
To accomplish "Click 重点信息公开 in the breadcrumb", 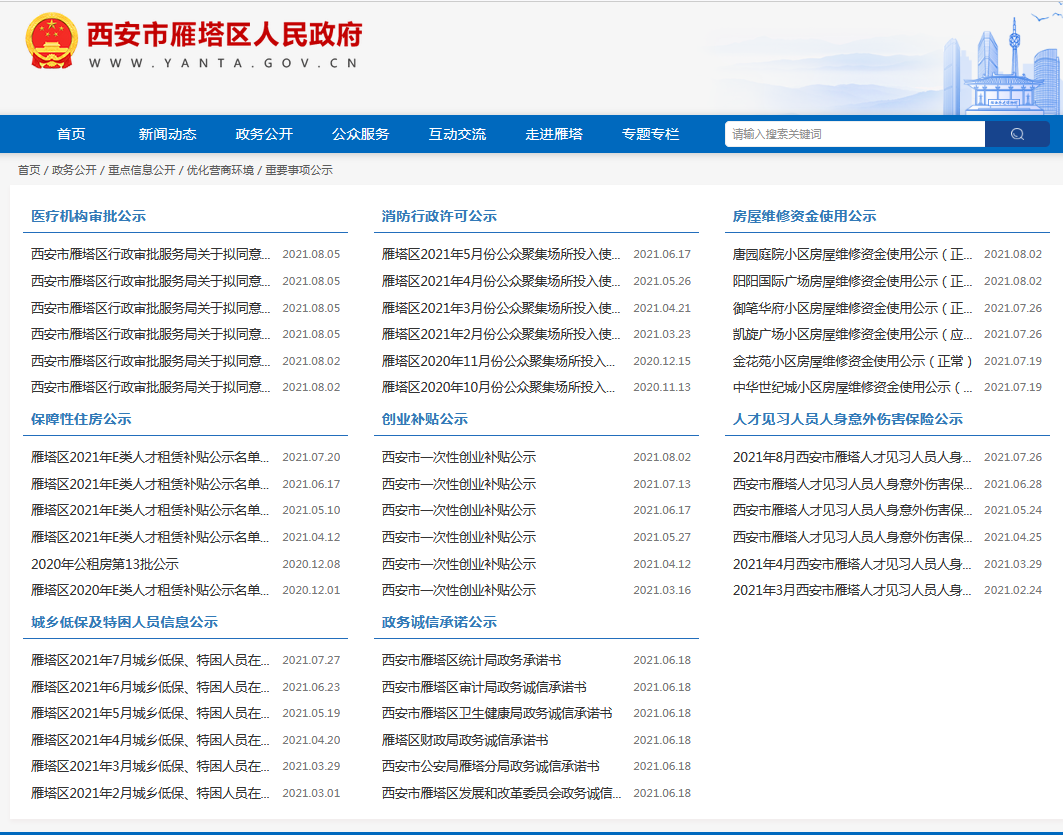I will (141, 170).
